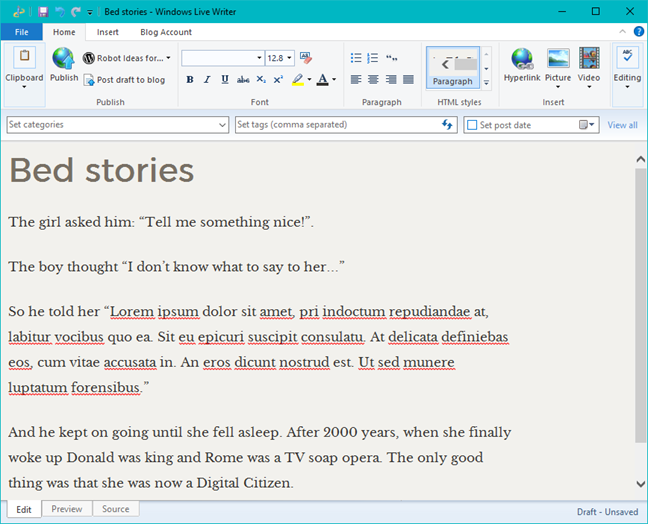
Task: Insert a Hyperlink
Action: [522, 64]
